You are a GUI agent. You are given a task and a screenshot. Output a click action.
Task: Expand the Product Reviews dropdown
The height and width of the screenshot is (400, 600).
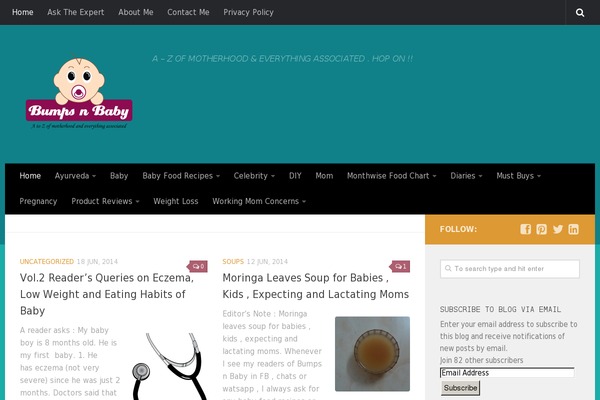tap(105, 201)
